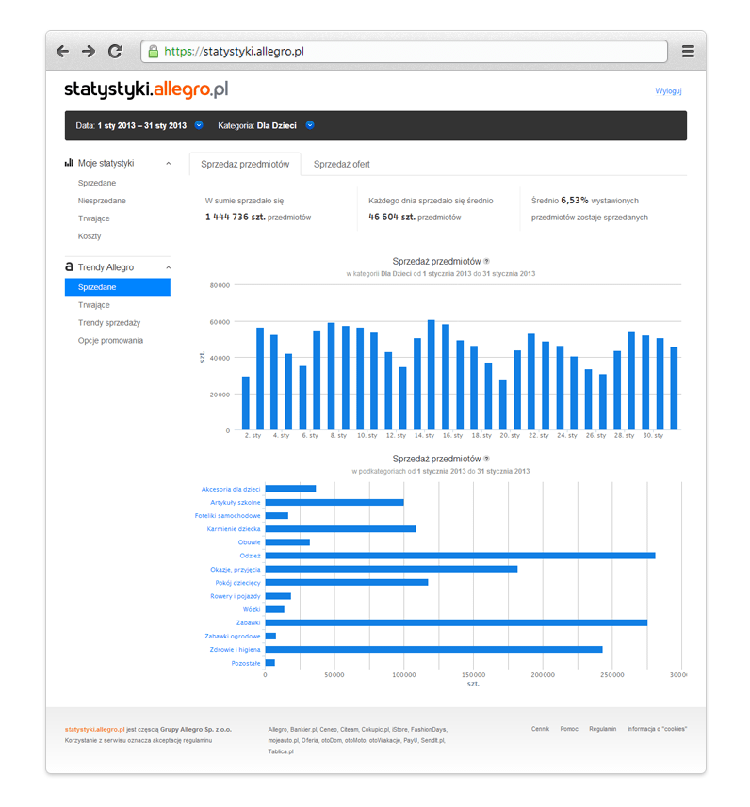
Task: Click the 14. sty bar in daily chart
Action: click(x=431, y=374)
